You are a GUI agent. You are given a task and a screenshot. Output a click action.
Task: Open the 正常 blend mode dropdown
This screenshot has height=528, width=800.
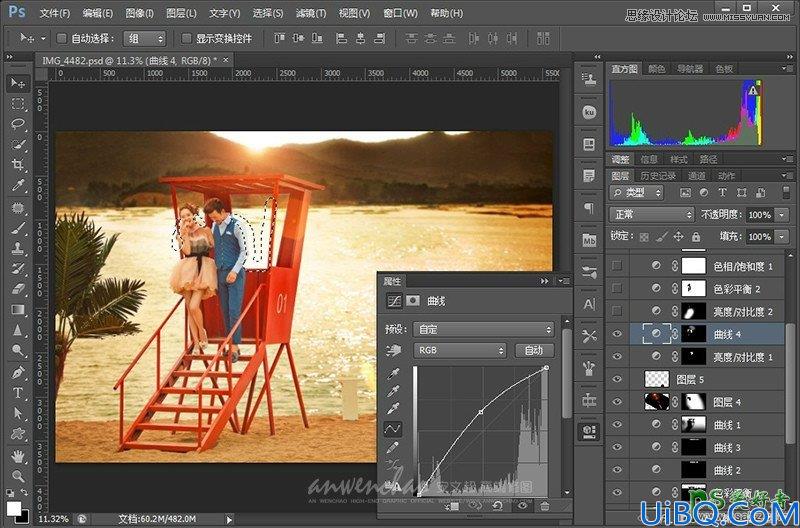point(652,215)
